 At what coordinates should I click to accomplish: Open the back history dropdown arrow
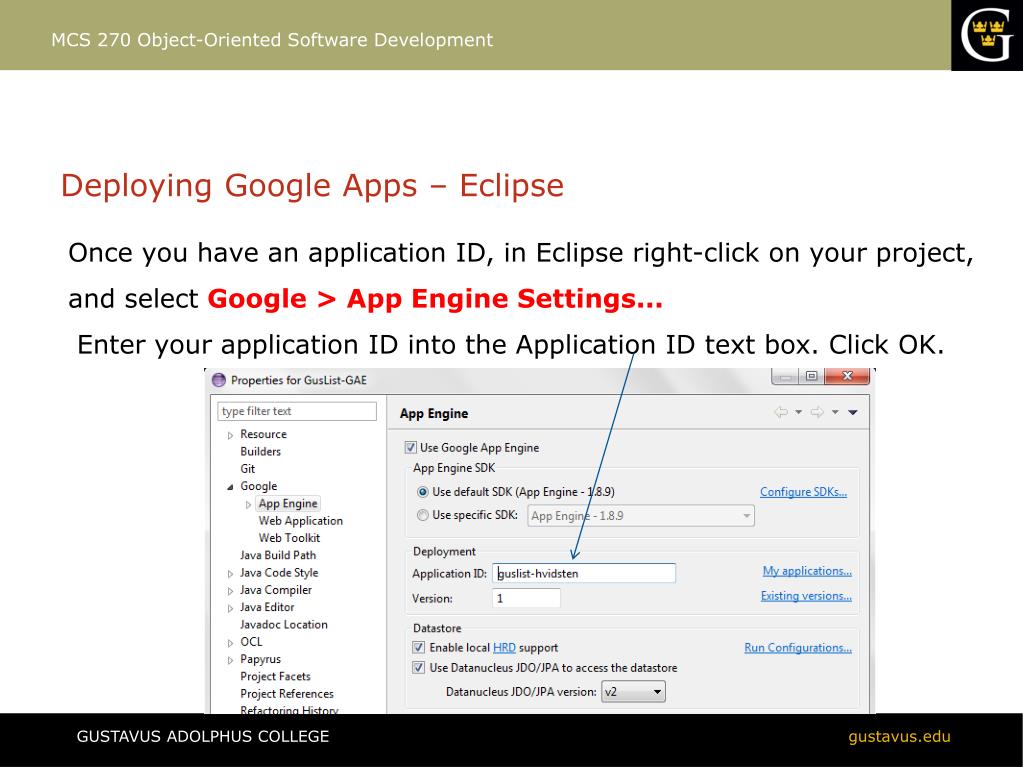[x=799, y=412]
